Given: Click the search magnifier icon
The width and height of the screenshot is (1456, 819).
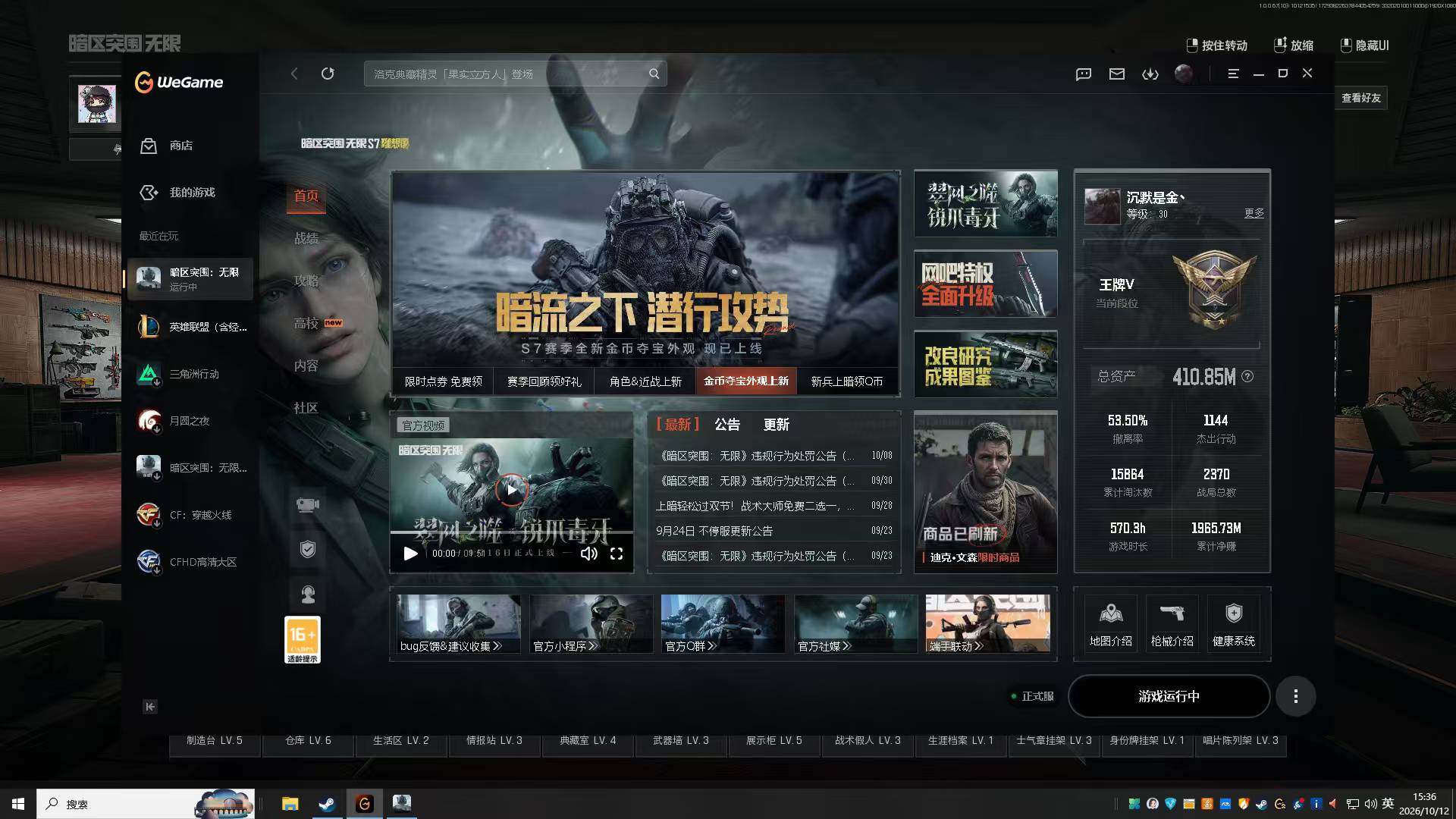Looking at the screenshot, I should pyautogui.click(x=654, y=74).
